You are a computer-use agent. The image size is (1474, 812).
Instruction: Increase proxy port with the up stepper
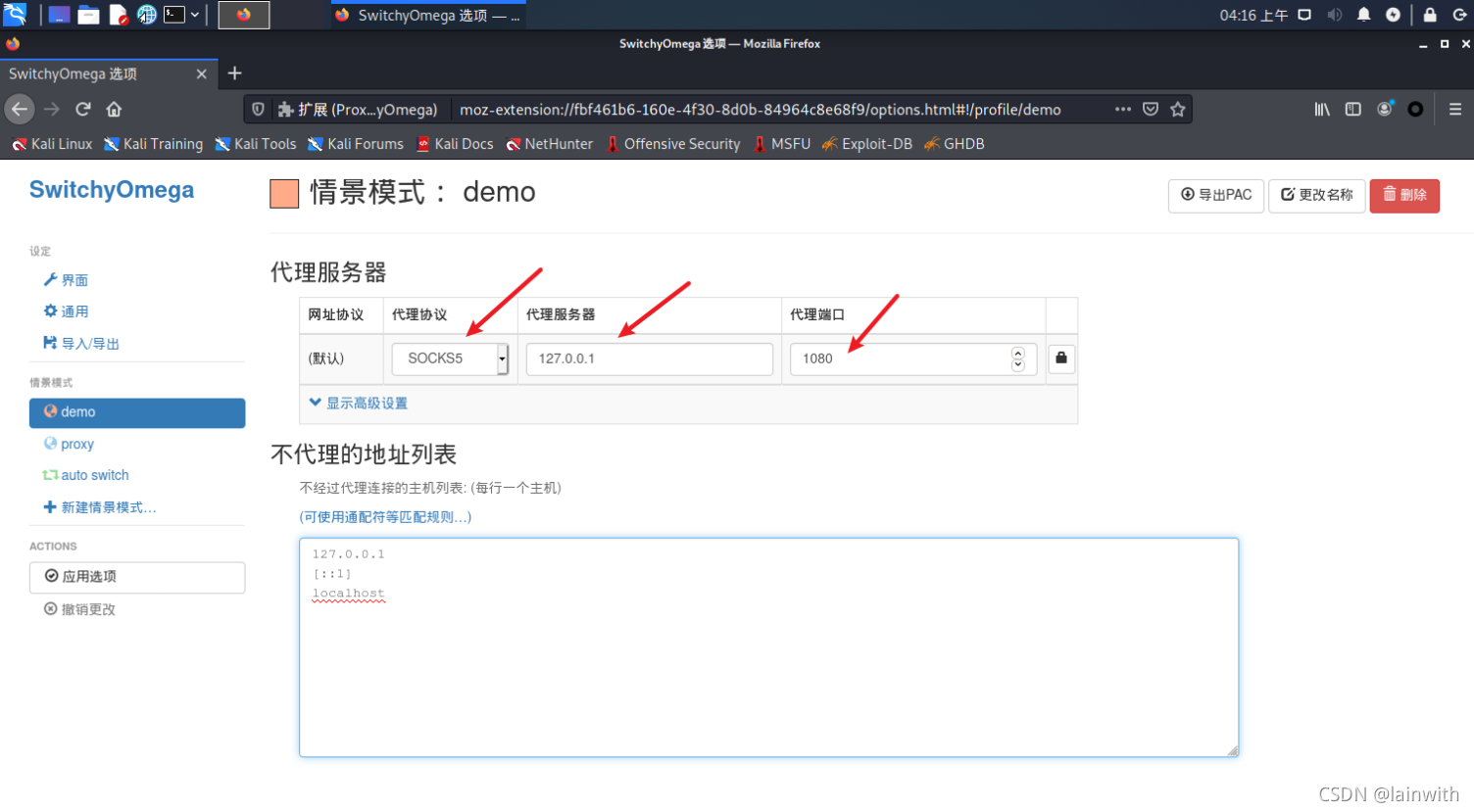[1018, 353]
